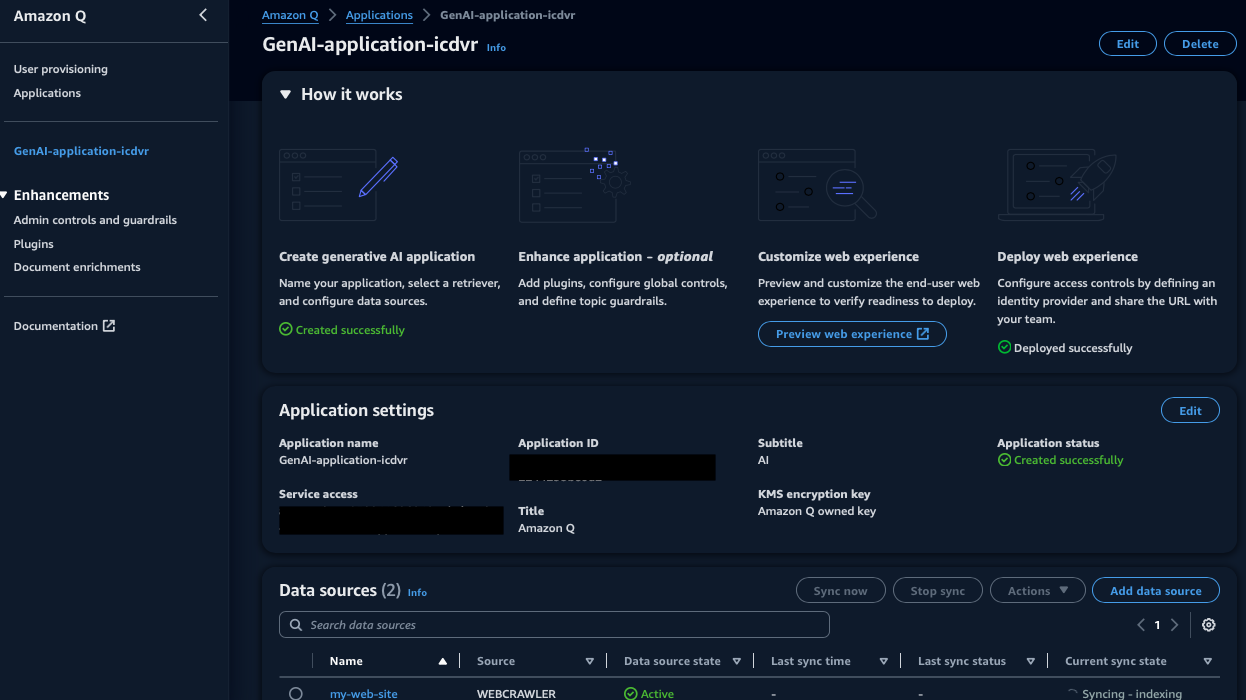Select the my-web-site data source radio button
Screen dimensions: 1246x700
(x=296, y=693)
